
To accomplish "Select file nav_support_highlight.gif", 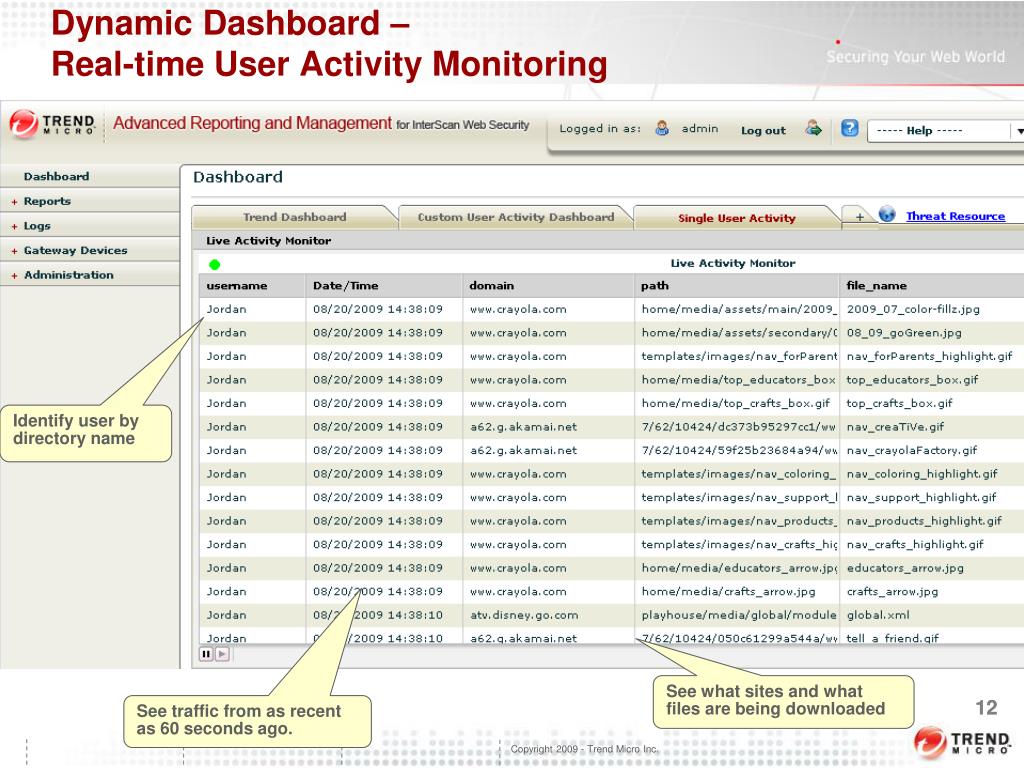I will point(921,497).
